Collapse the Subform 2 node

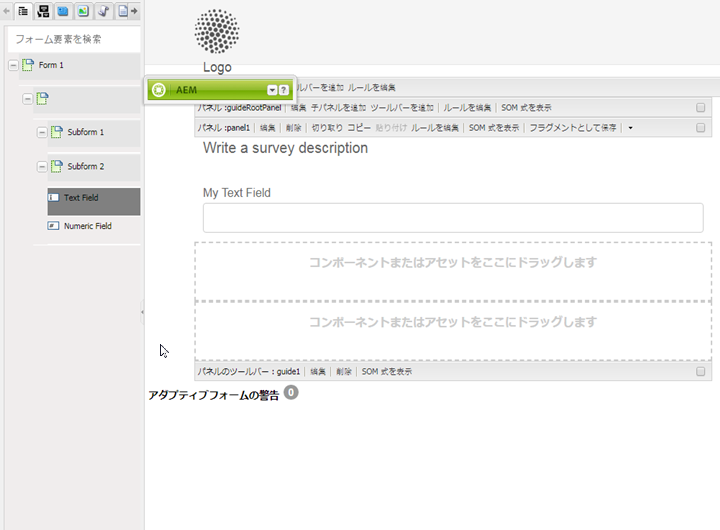[x=42, y=166]
